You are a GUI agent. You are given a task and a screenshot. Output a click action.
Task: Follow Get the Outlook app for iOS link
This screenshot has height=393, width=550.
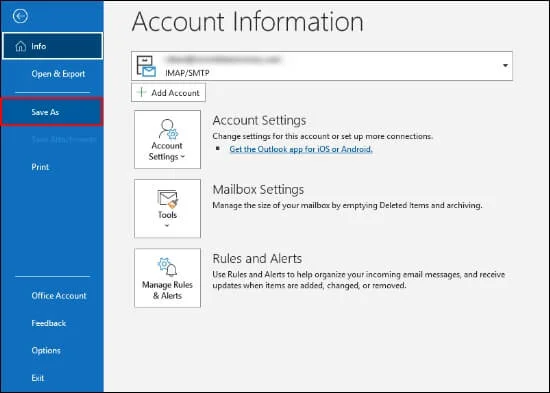(301, 149)
